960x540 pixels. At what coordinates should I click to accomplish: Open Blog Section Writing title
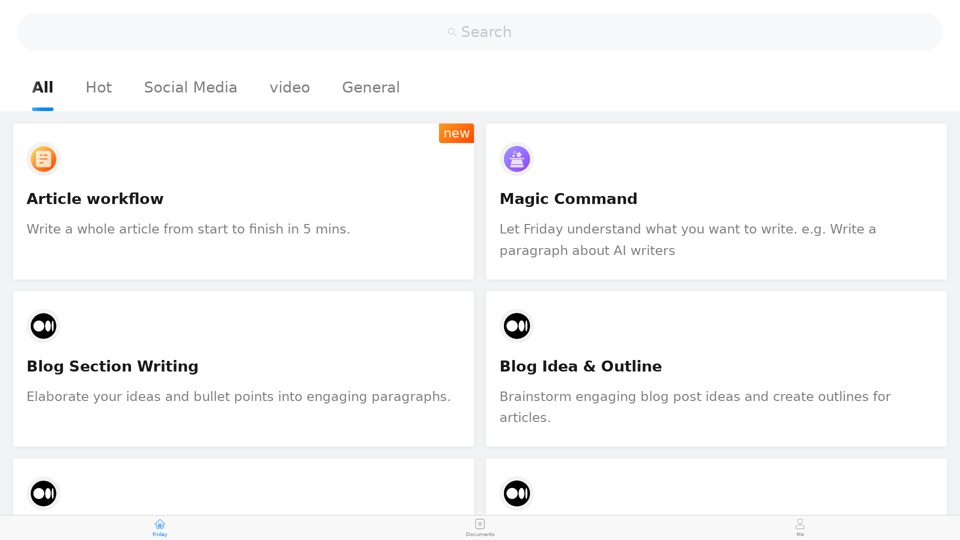click(113, 366)
